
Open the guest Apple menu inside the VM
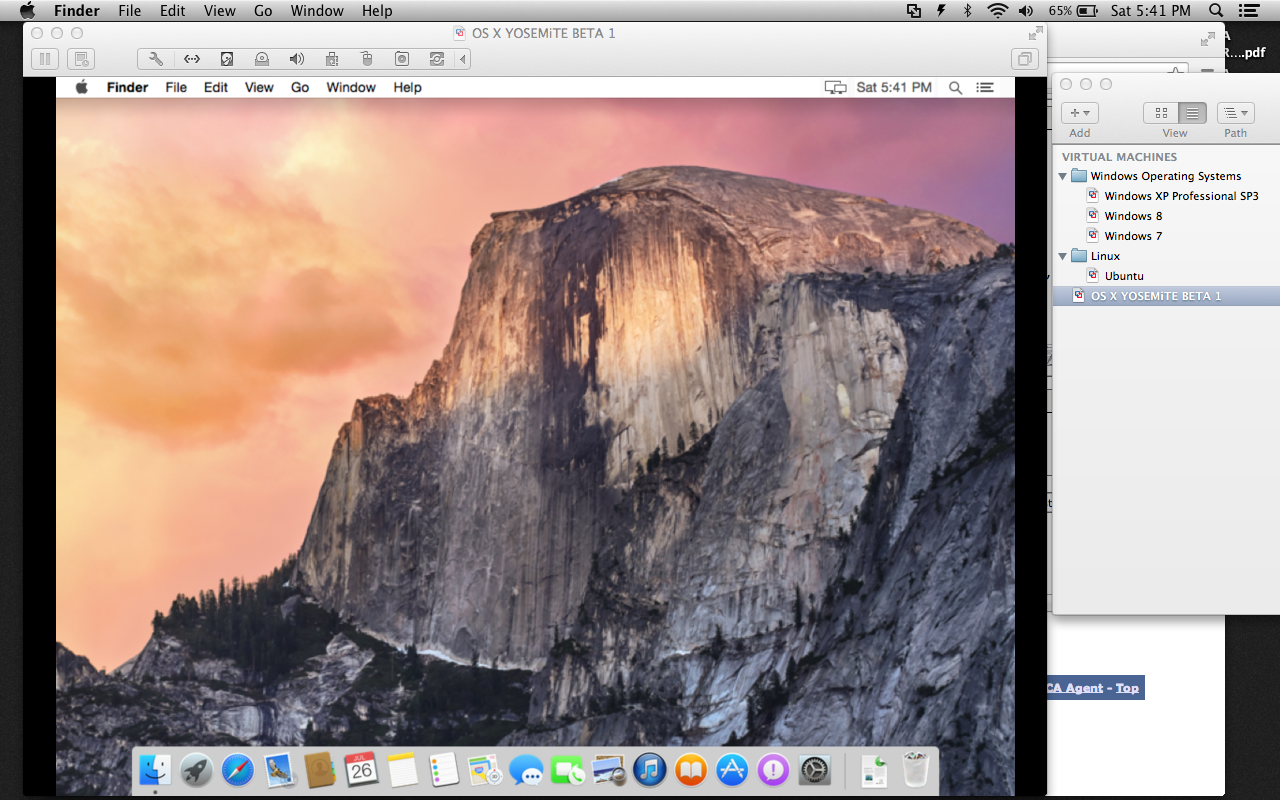82,87
